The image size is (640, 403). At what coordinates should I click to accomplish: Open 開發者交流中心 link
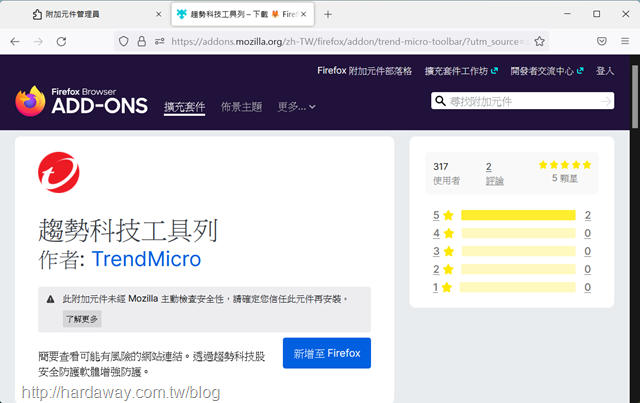pyautogui.click(x=547, y=71)
